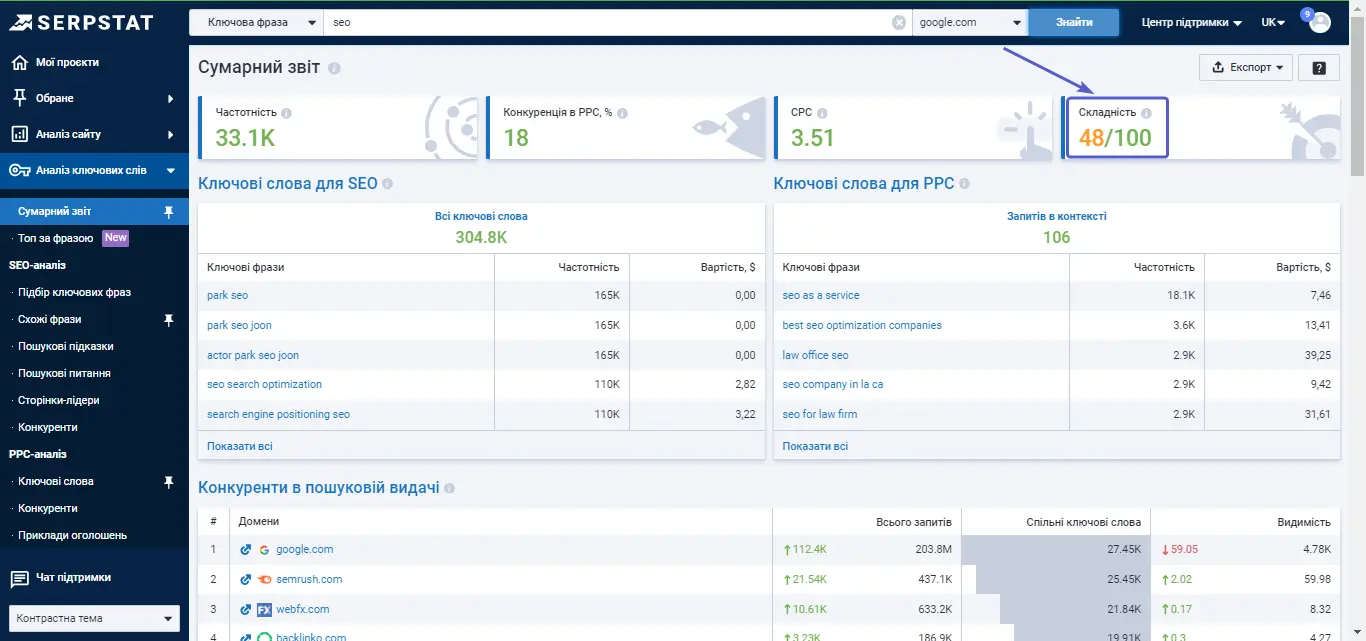Viewport: 1366px width, 641px height.
Task: Open external link icon for google.com row
Action: click(245, 549)
